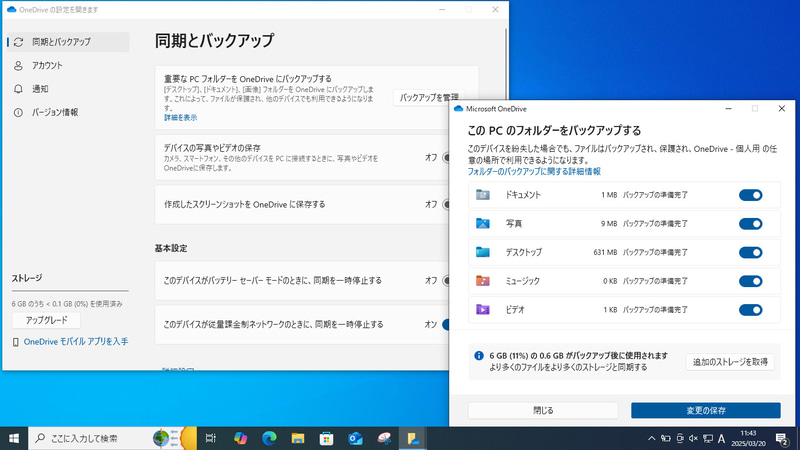
Task: Click the paint-style app icon in taskbar
Action: 384,438
